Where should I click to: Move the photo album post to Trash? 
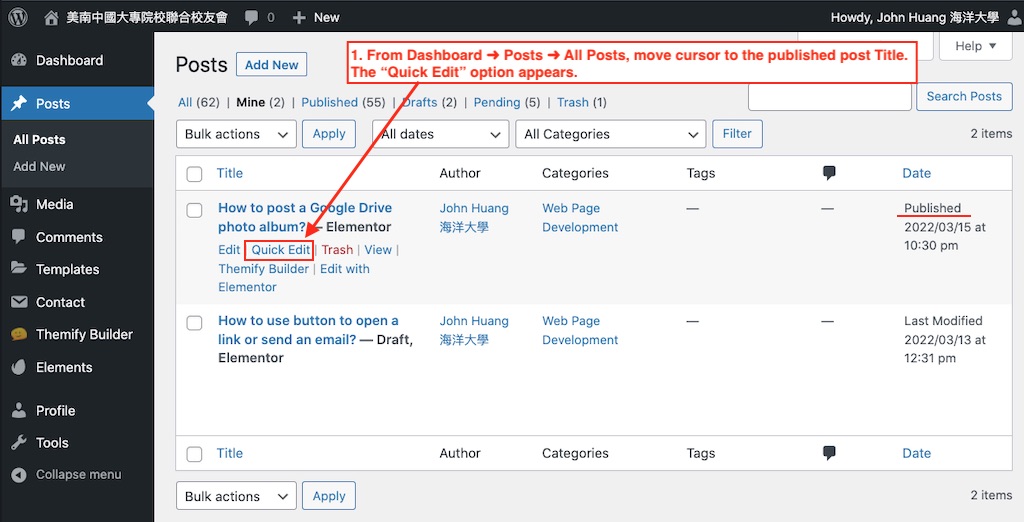coord(337,250)
